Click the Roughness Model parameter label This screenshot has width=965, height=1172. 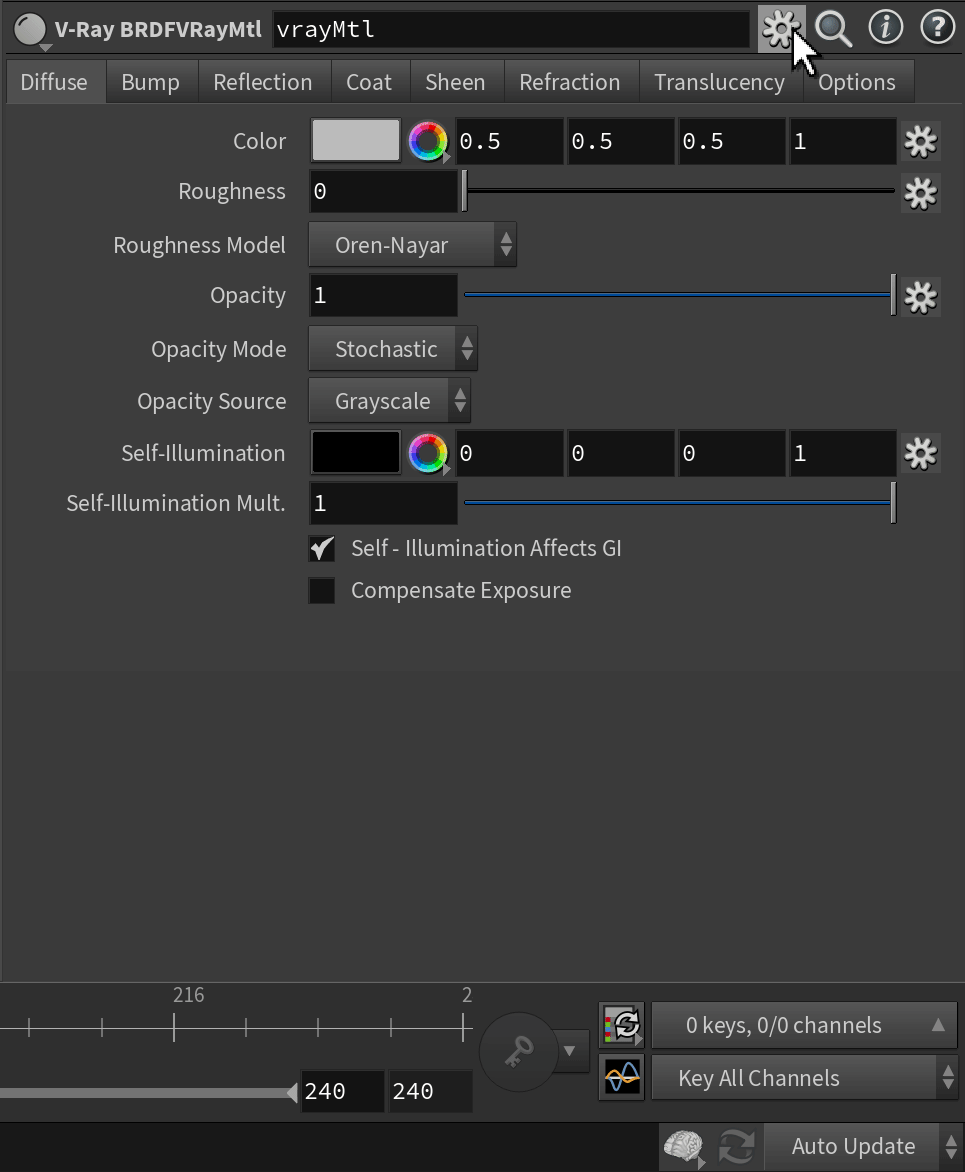(x=200, y=245)
